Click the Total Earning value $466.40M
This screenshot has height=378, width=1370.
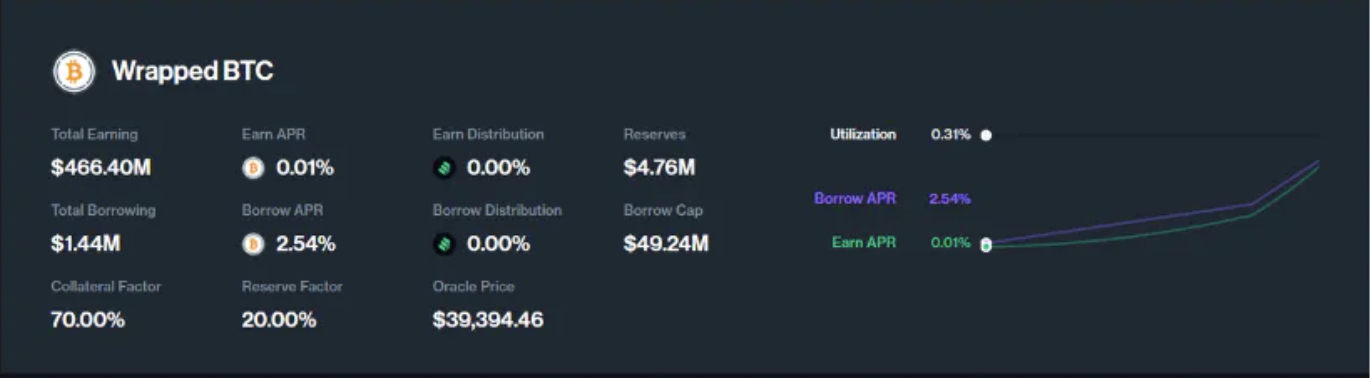[x=101, y=168]
